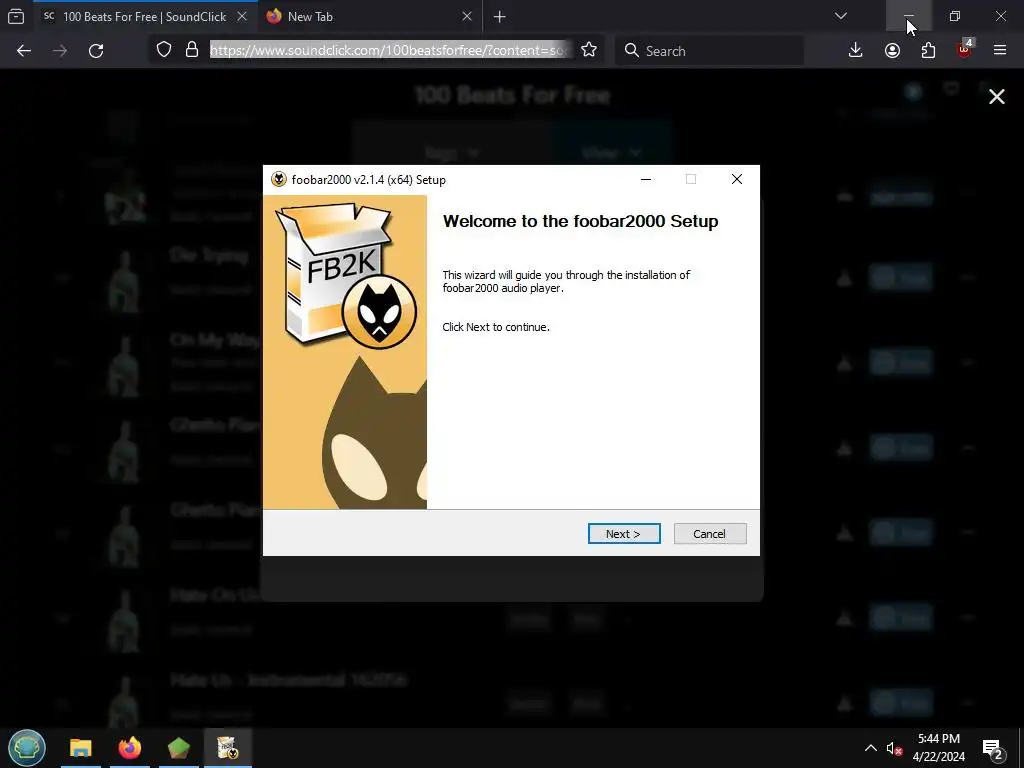Open the list all tabs dropdown
The image size is (1024, 768).
(x=841, y=16)
